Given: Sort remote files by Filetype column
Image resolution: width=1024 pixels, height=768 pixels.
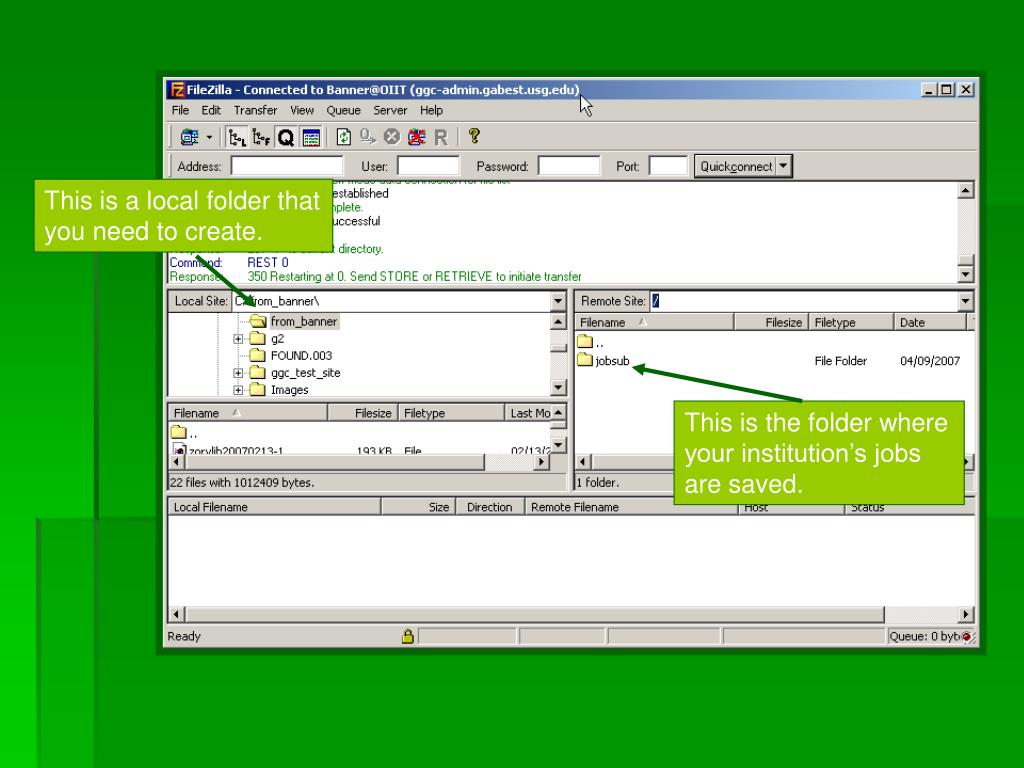Looking at the screenshot, I should [x=851, y=323].
